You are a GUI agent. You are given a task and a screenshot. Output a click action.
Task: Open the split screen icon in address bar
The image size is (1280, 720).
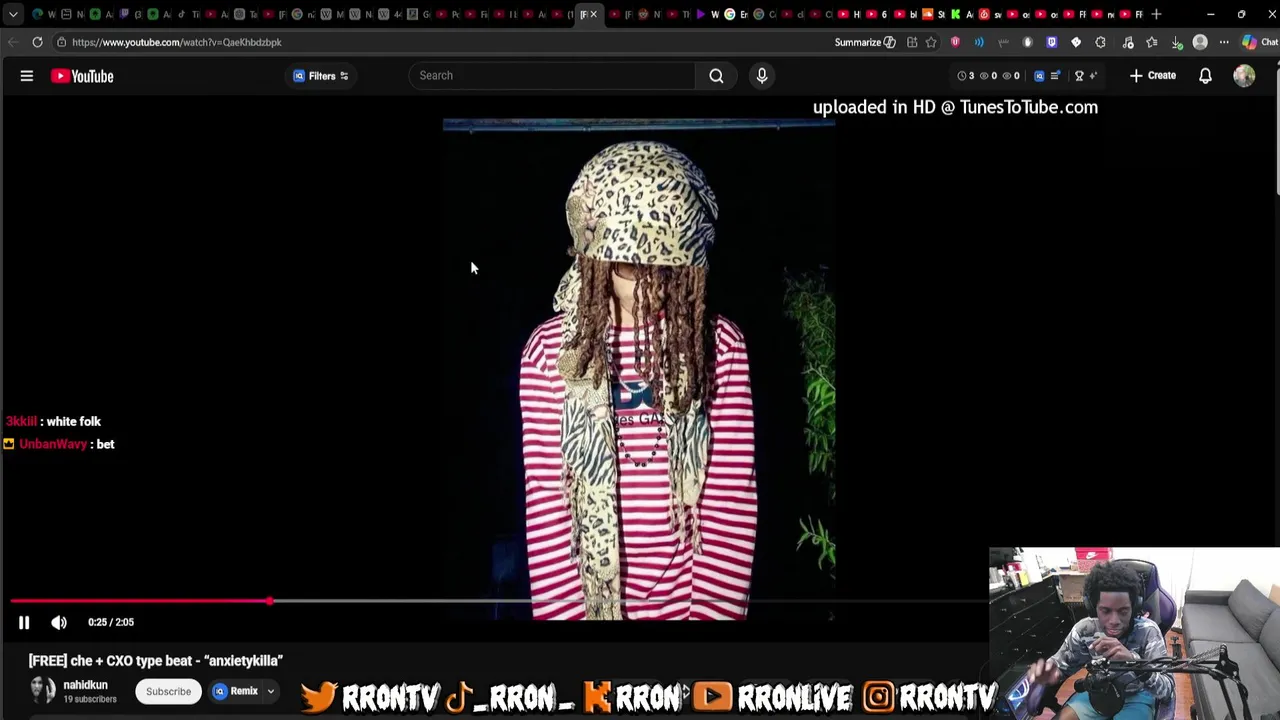click(912, 42)
